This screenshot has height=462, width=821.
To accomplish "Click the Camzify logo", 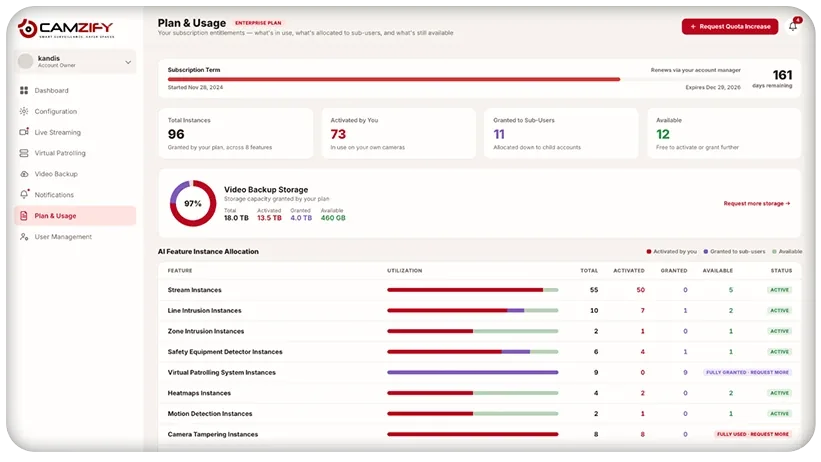I will 65,28.
